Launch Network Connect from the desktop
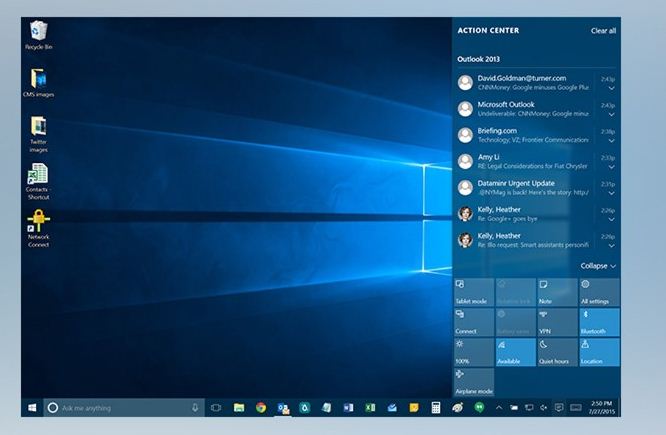This screenshot has width=666, height=435. tap(38, 229)
